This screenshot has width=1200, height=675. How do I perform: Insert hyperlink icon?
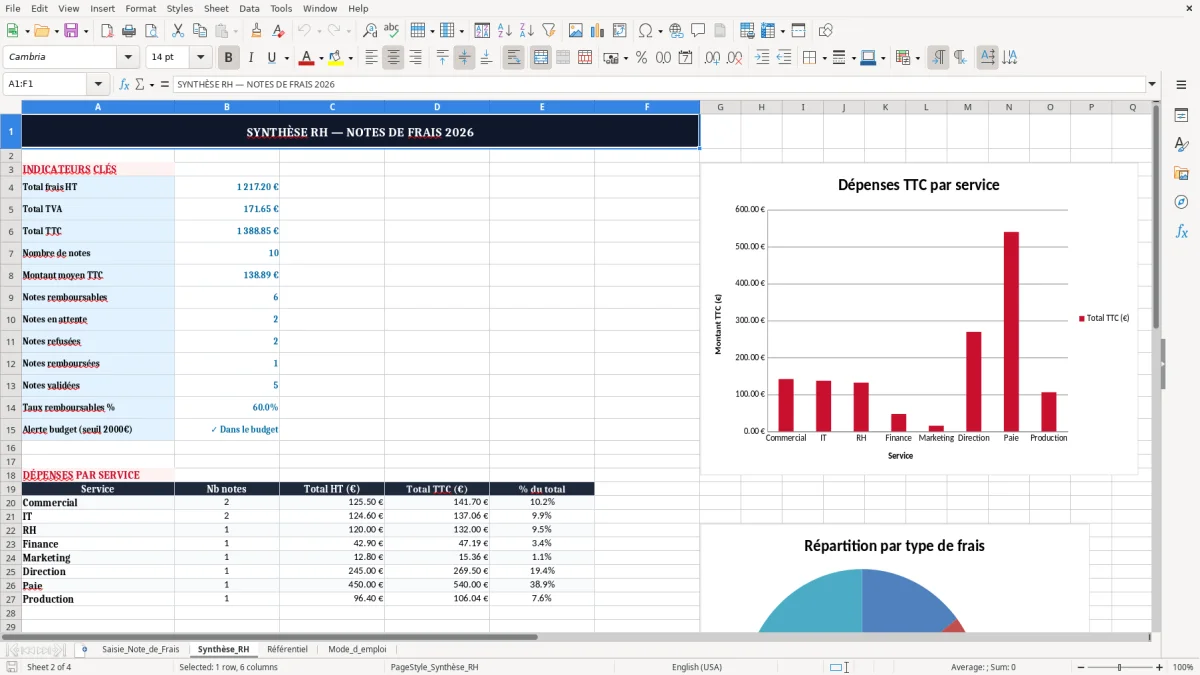click(676, 31)
